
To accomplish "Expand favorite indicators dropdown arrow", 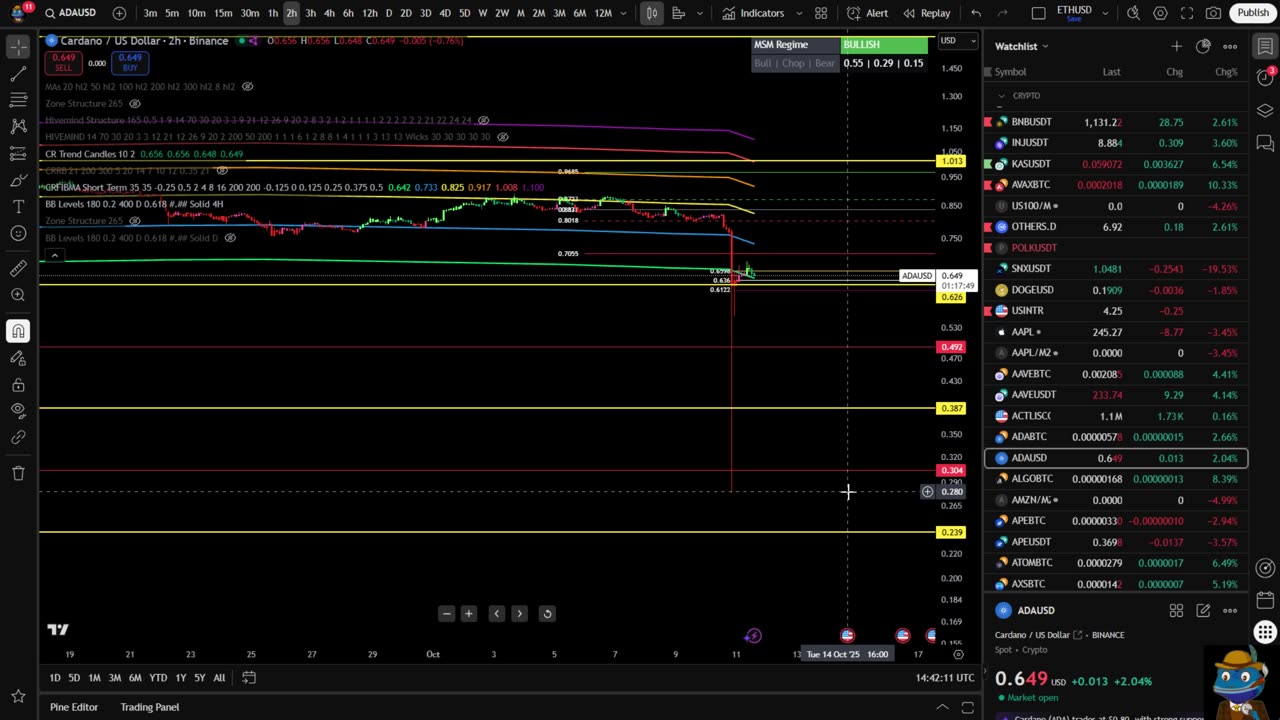I will [x=800, y=13].
